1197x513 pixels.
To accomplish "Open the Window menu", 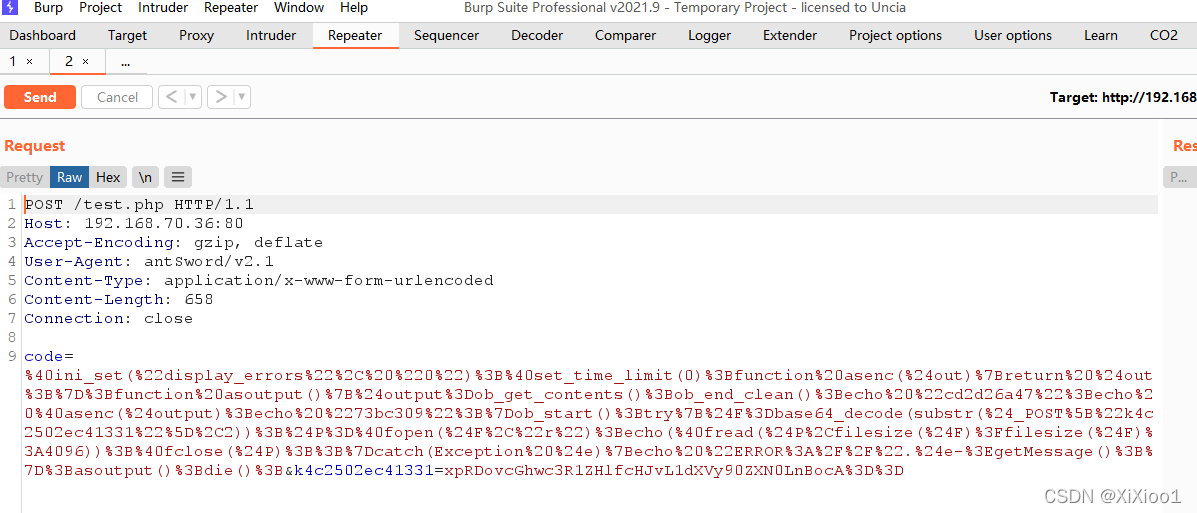I will click(299, 8).
